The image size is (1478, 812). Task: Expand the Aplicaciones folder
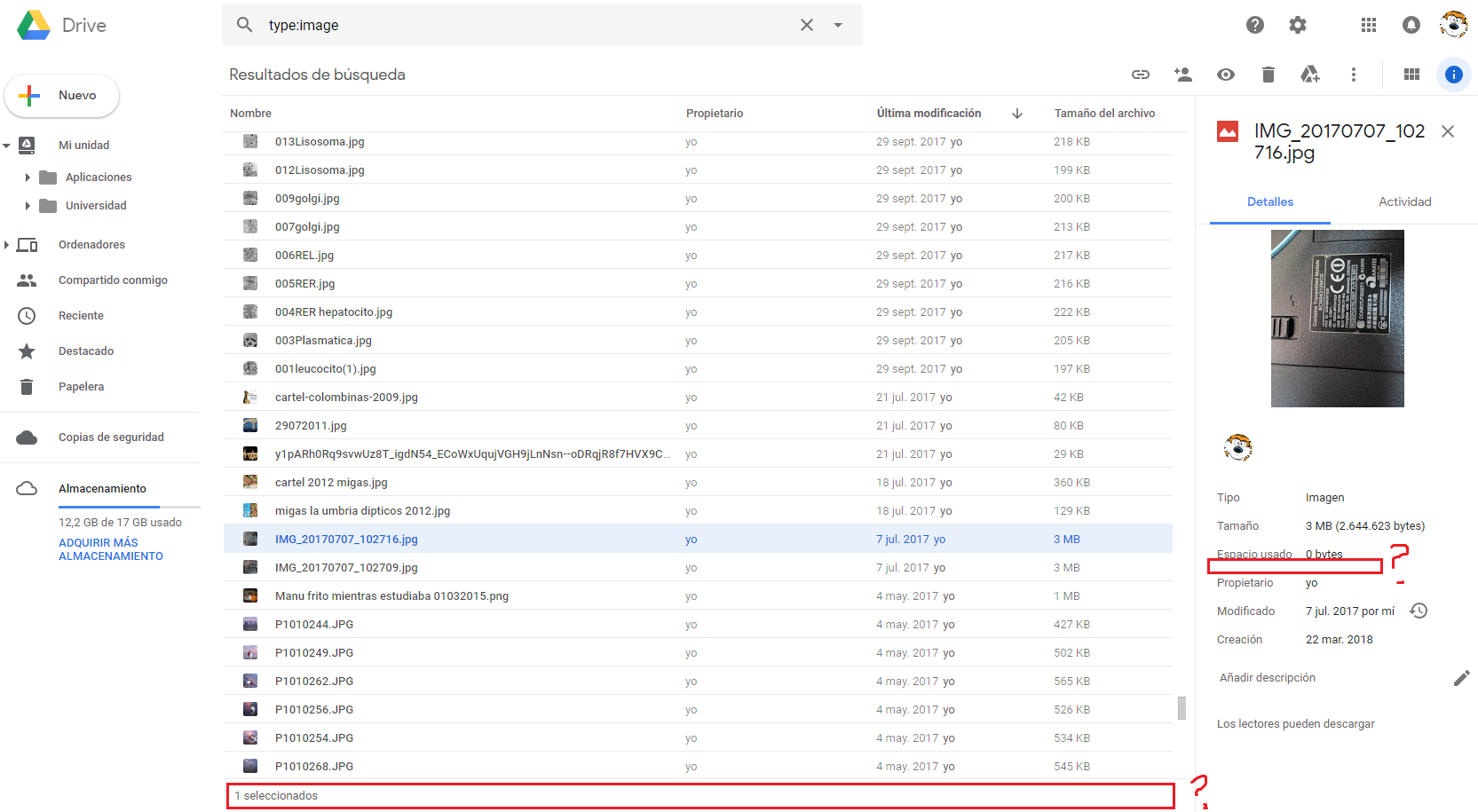pos(28,177)
